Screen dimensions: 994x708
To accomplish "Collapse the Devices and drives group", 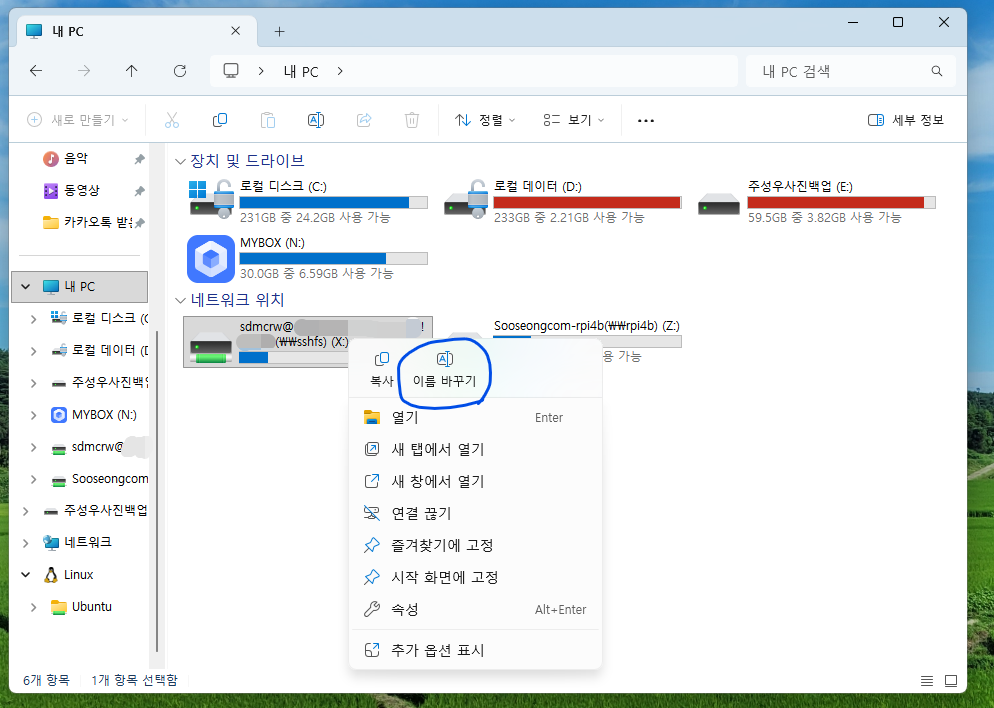I will [180, 161].
